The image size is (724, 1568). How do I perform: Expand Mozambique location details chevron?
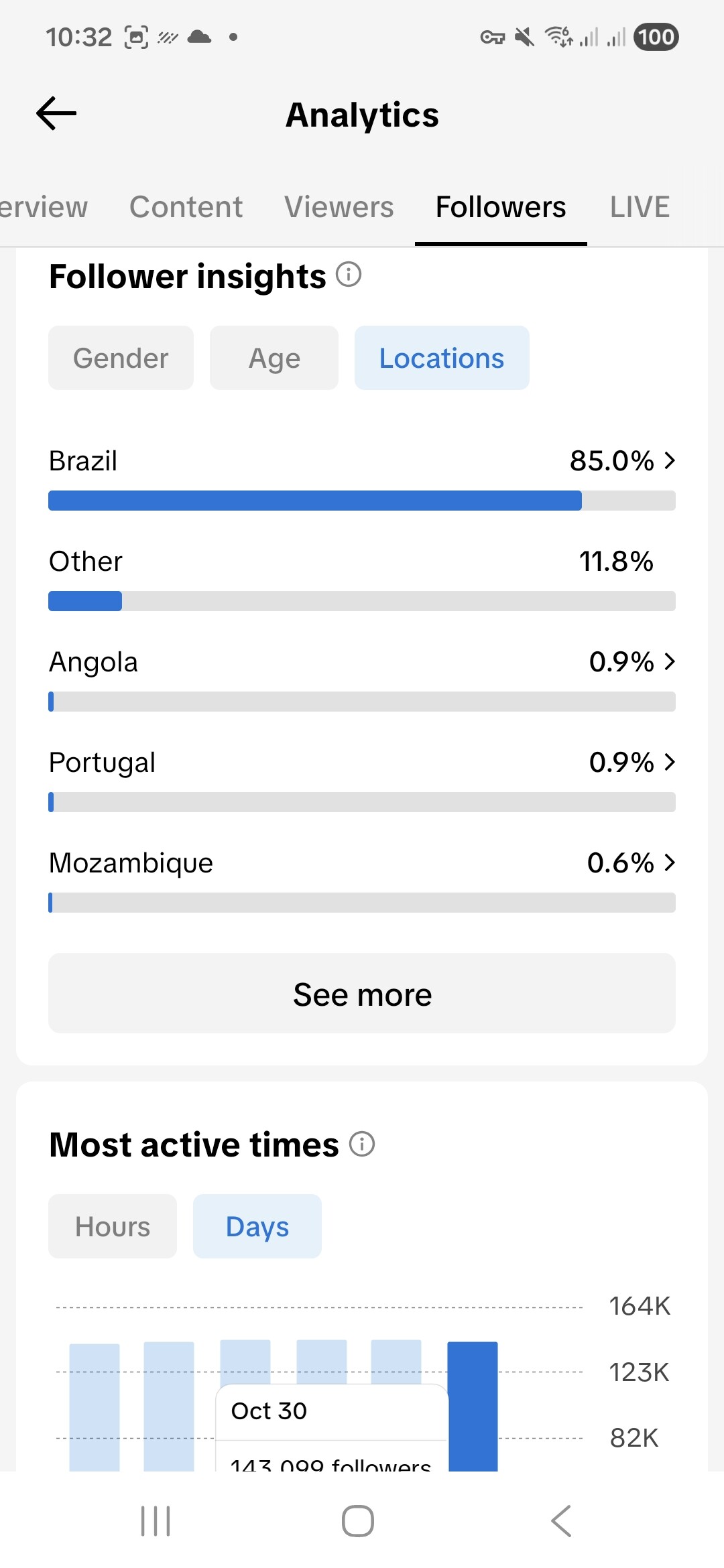pyautogui.click(x=669, y=862)
